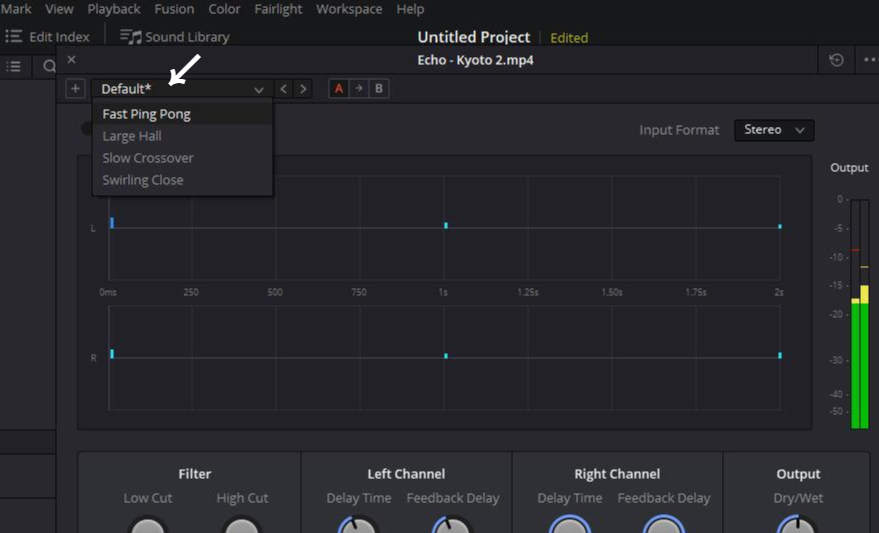Open the Playback menu

[x=114, y=9]
